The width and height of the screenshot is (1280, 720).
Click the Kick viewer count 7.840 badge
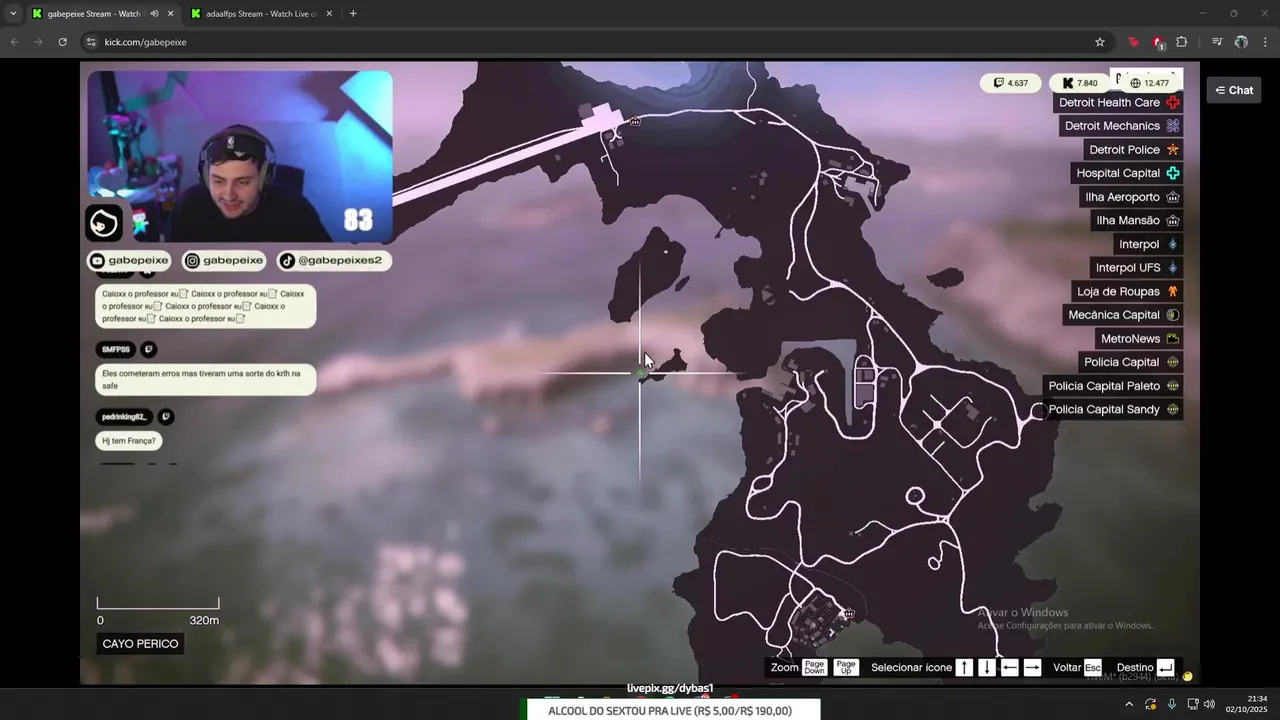coord(1079,83)
